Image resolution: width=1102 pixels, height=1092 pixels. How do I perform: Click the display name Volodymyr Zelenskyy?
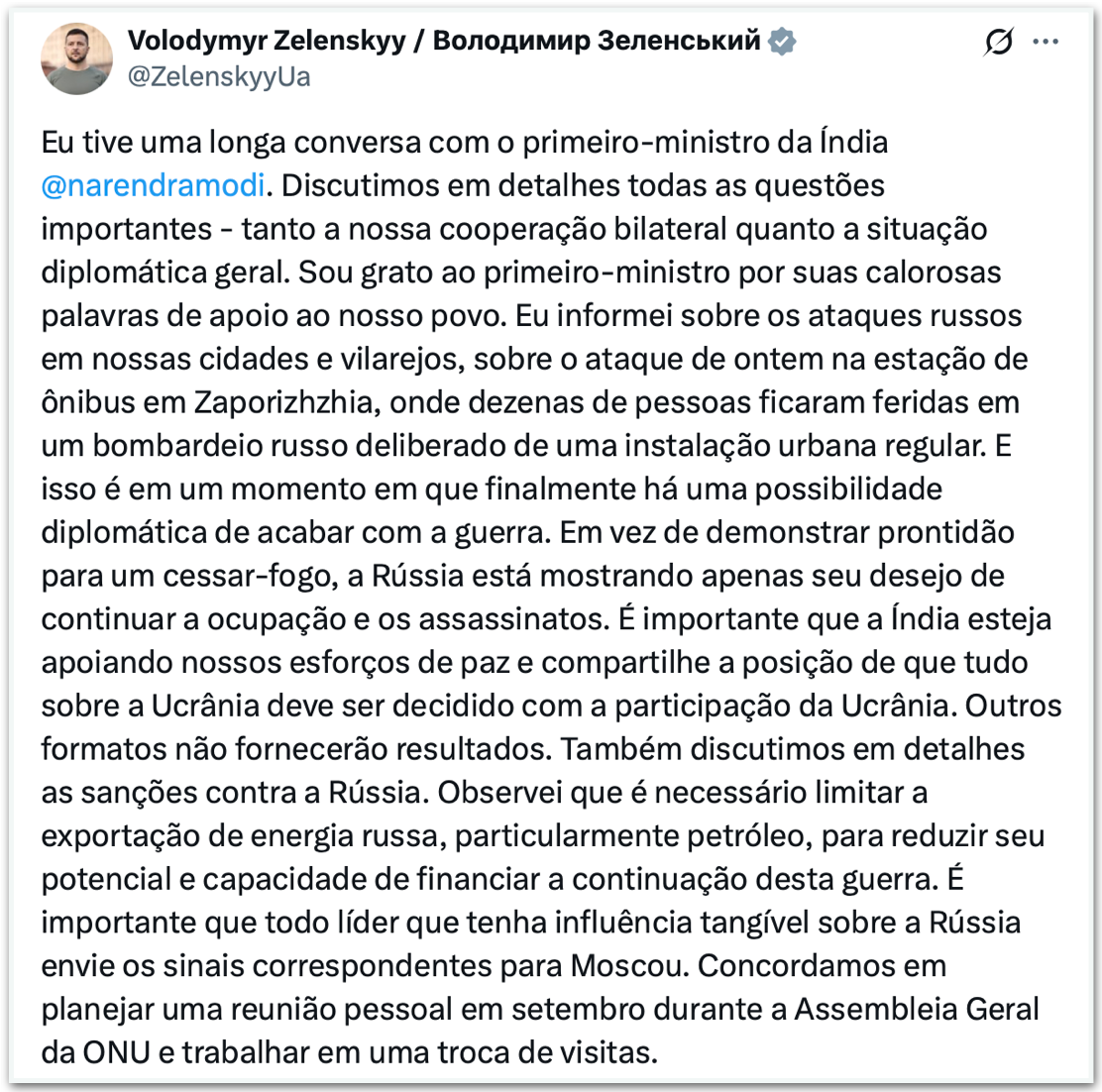click(267, 41)
